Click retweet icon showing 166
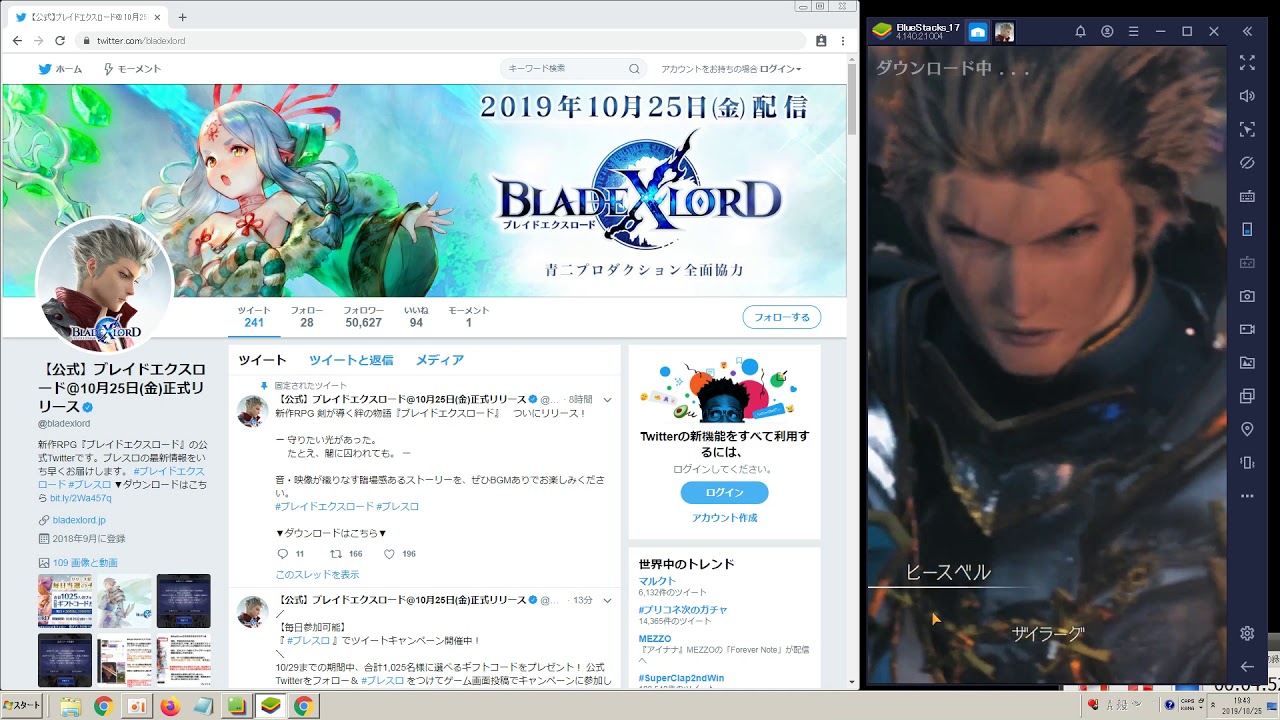The width and height of the screenshot is (1280, 720). 337,554
